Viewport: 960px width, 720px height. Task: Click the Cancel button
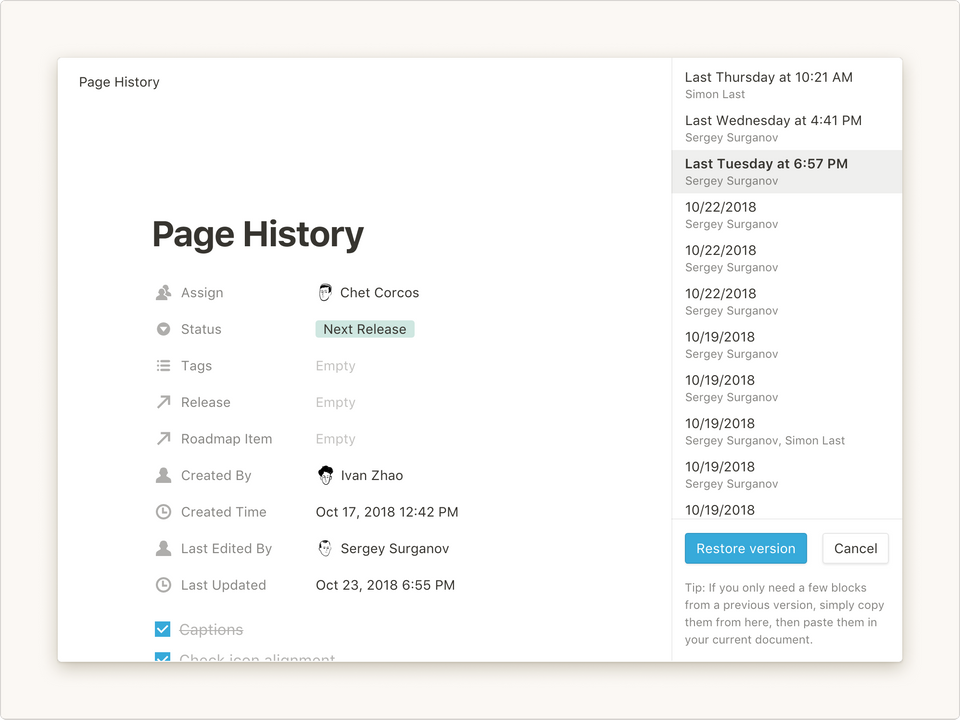coord(855,548)
